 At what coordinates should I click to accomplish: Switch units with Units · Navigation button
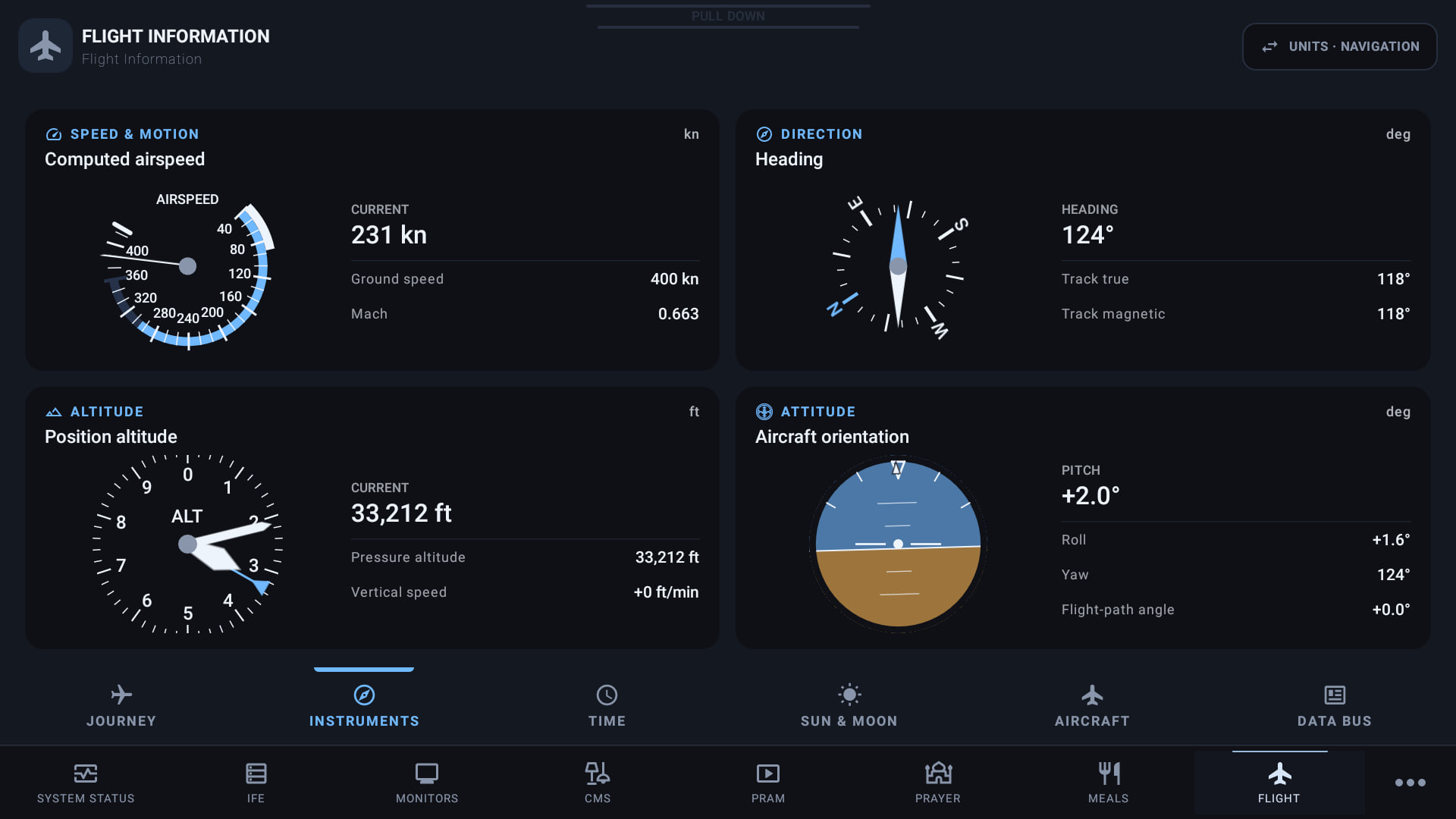pos(1340,46)
